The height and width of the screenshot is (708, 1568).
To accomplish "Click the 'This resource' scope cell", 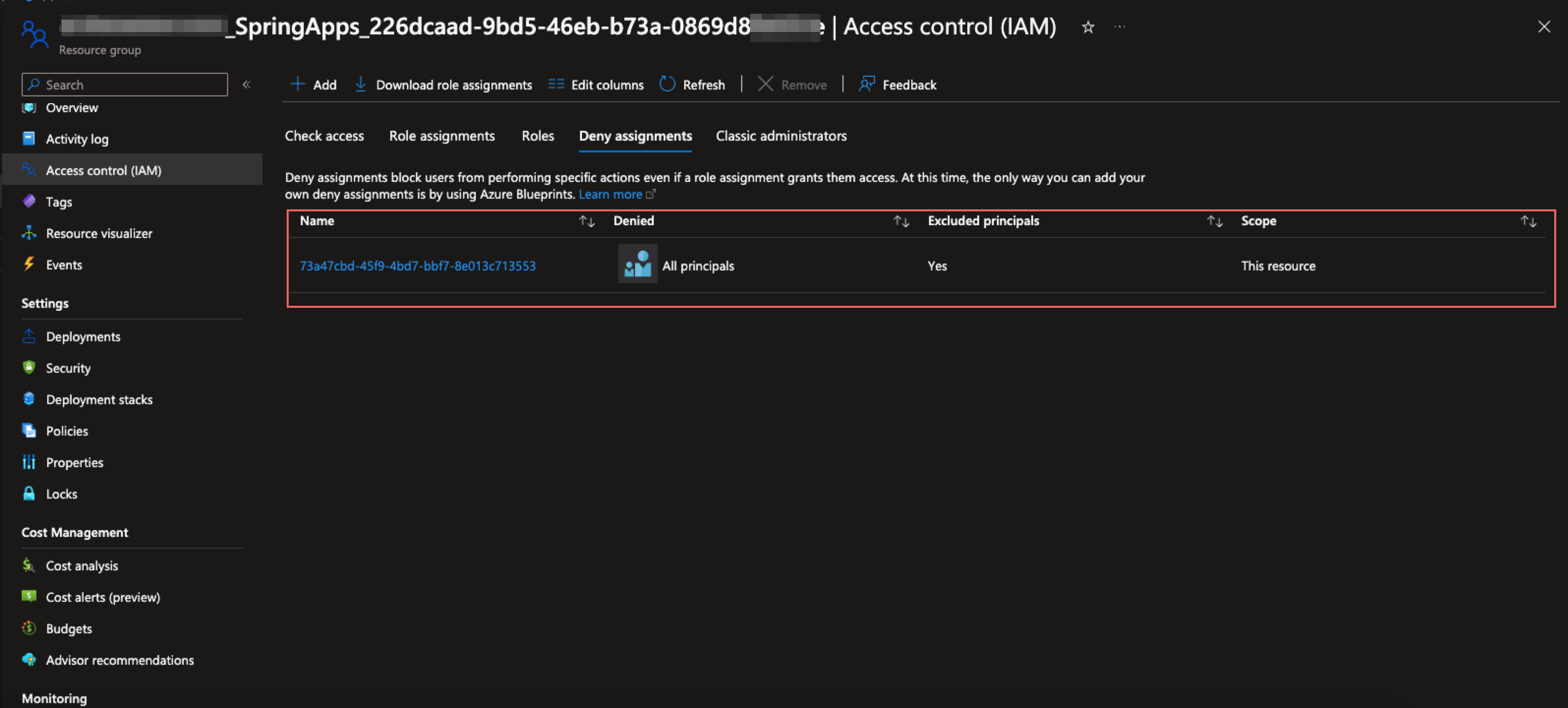I will 1278,265.
